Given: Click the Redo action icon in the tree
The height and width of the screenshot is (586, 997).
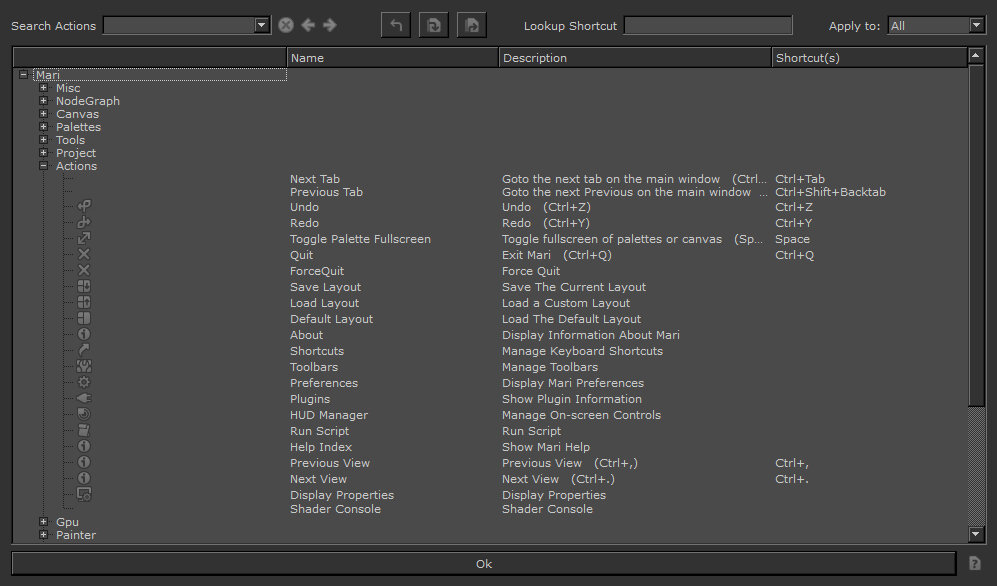Looking at the screenshot, I should pos(84,223).
